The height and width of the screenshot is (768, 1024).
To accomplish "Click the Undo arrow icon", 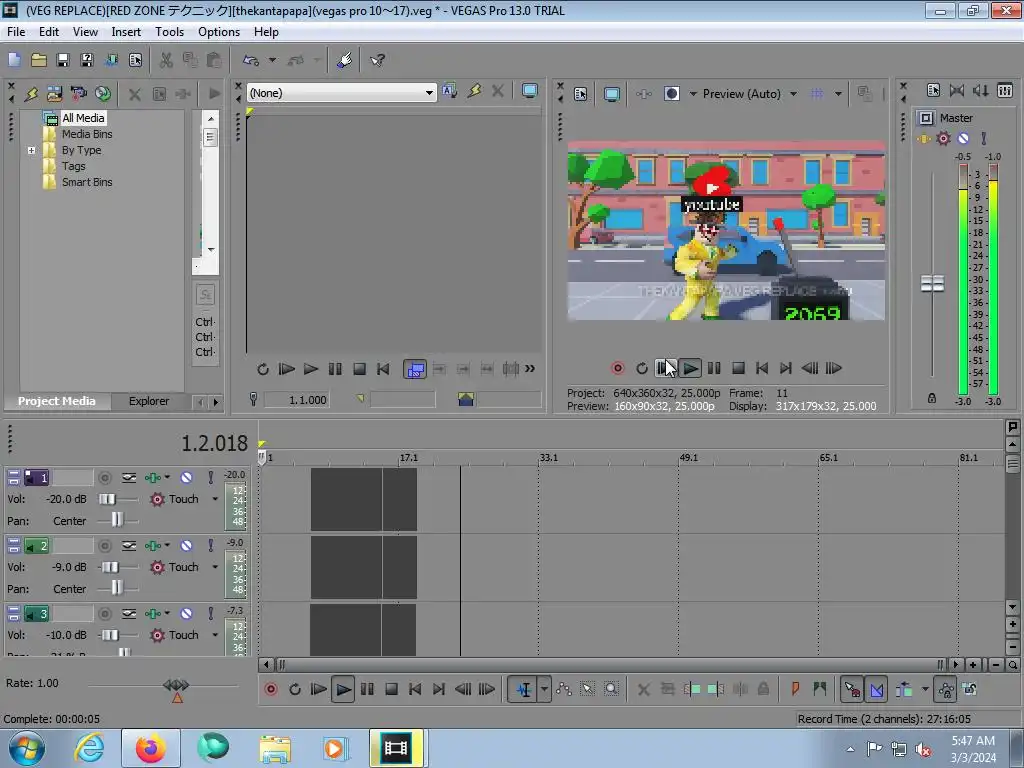I will (x=251, y=60).
